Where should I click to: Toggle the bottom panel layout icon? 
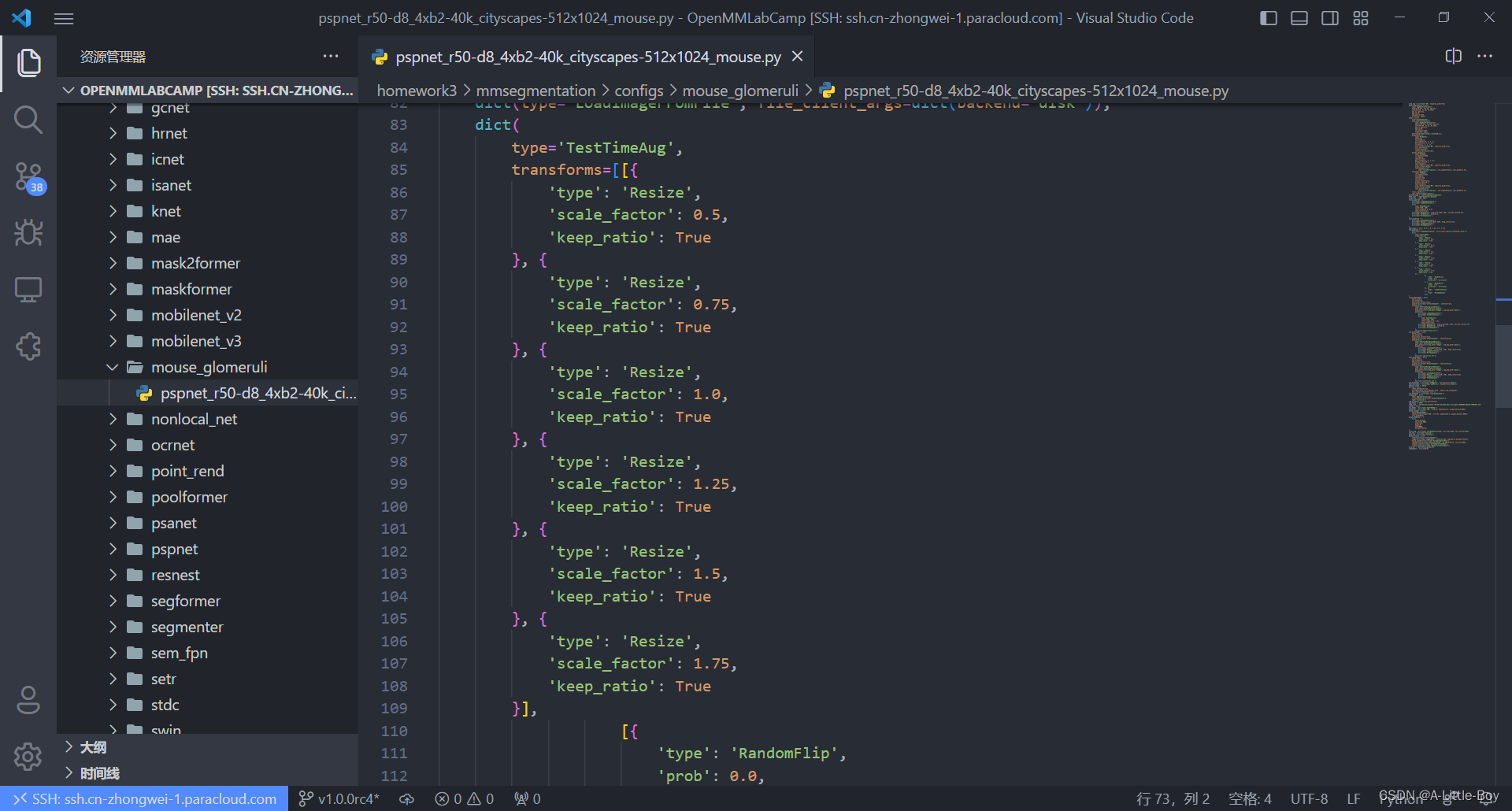point(1299,18)
